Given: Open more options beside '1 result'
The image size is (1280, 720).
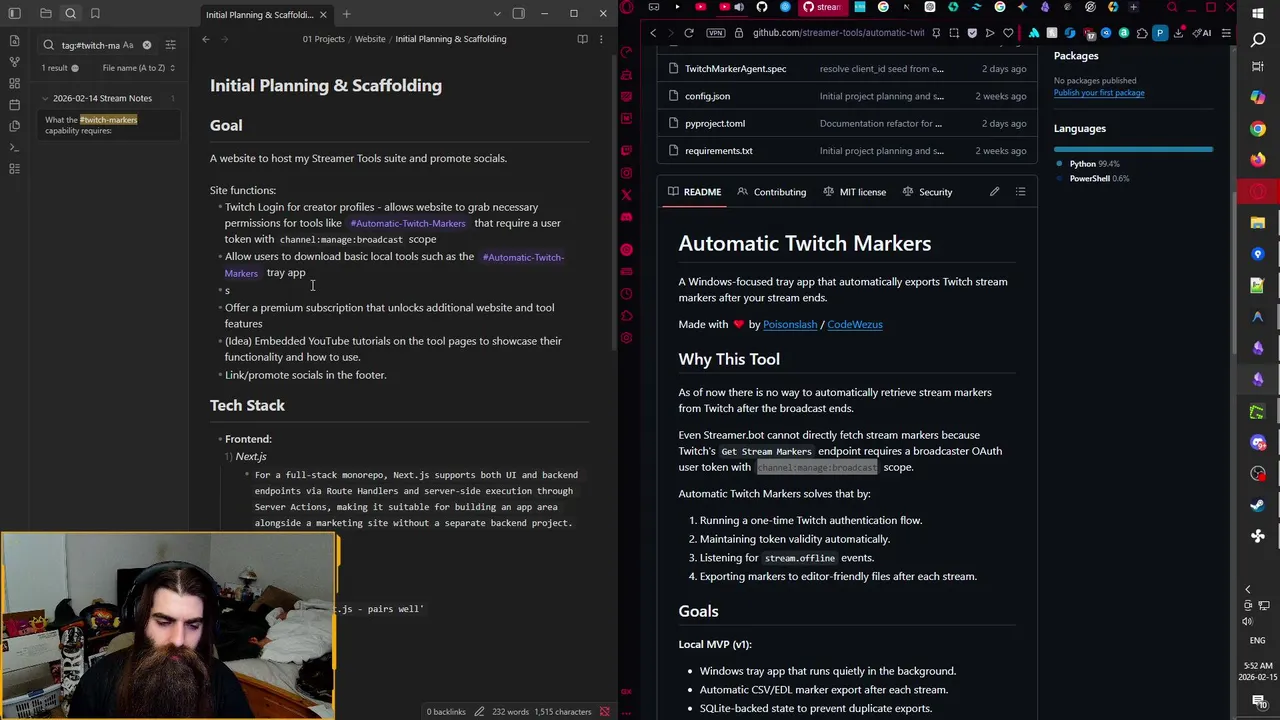Looking at the screenshot, I should 74,68.
